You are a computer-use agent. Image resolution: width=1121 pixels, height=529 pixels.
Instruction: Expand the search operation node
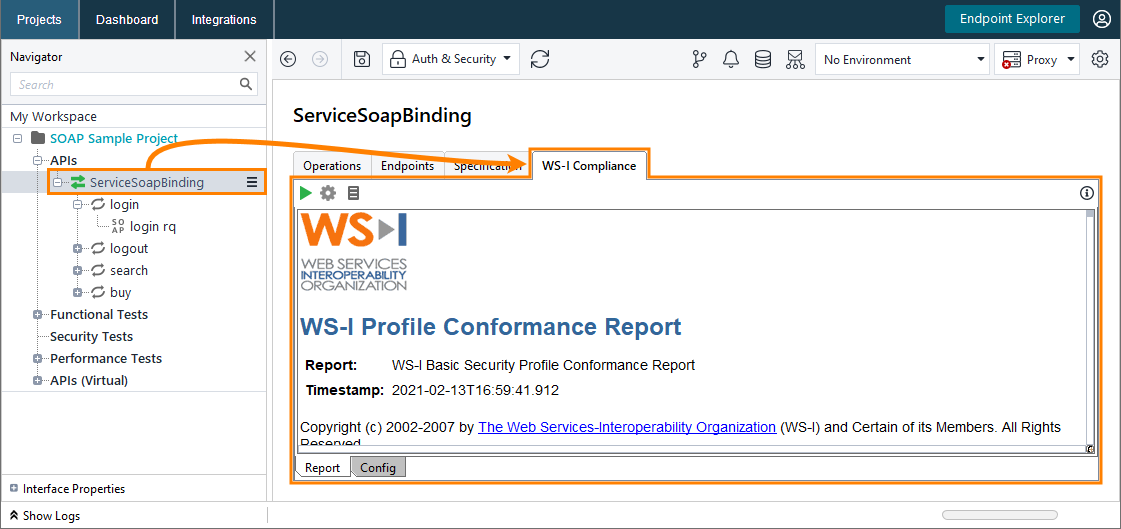coord(77,271)
